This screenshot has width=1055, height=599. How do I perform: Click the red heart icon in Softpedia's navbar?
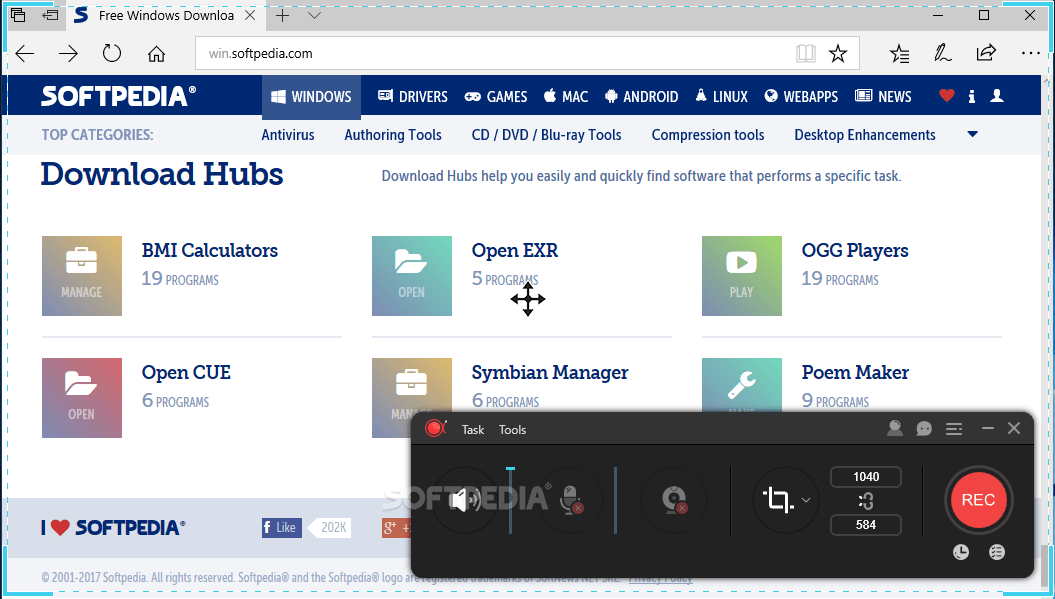click(946, 95)
